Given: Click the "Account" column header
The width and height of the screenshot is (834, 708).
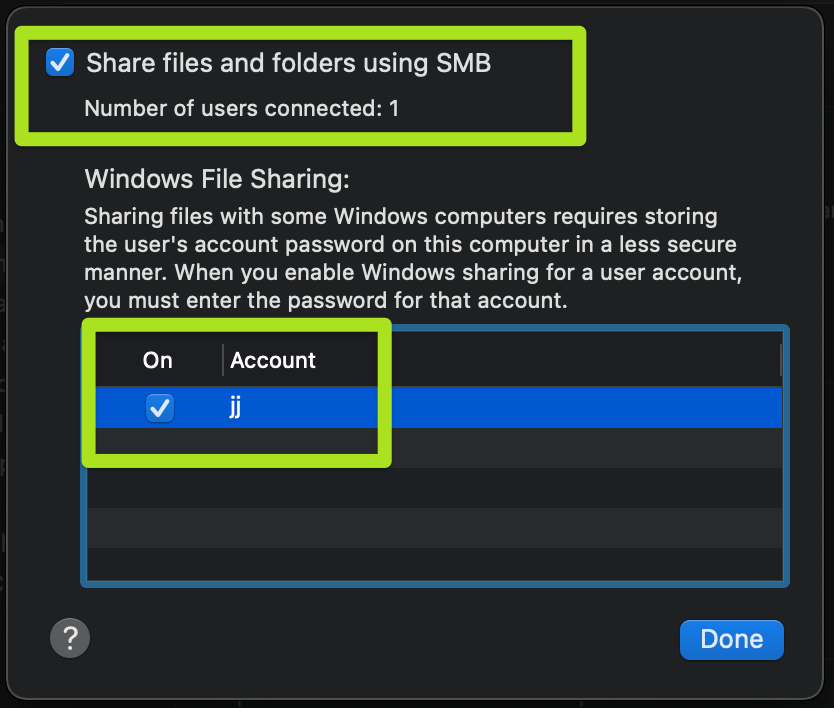Looking at the screenshot, I should [273, 360].
